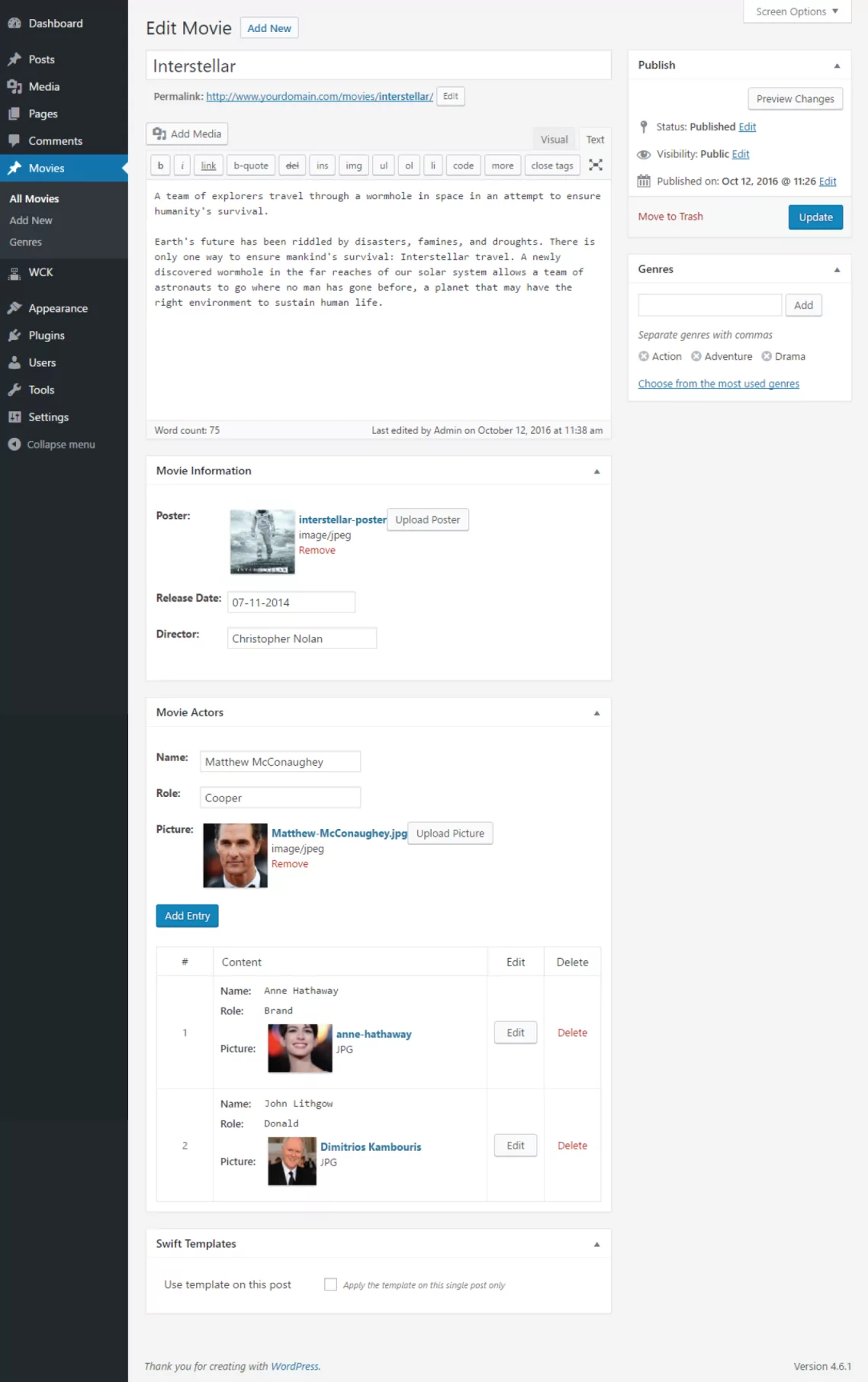Click Upload Poster button
This screenshot has width=868, height=1382.
click(428, 520)
